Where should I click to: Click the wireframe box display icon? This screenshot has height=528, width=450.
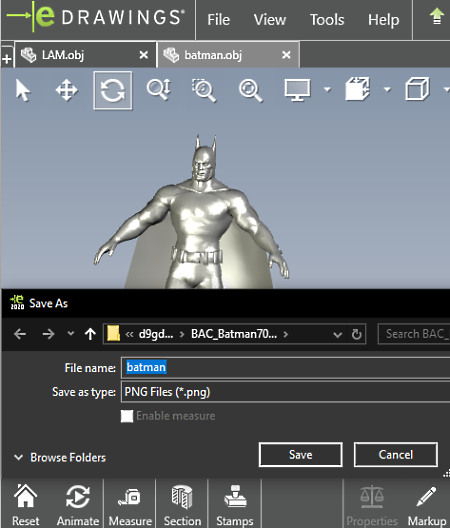click(x=417, y=89)
